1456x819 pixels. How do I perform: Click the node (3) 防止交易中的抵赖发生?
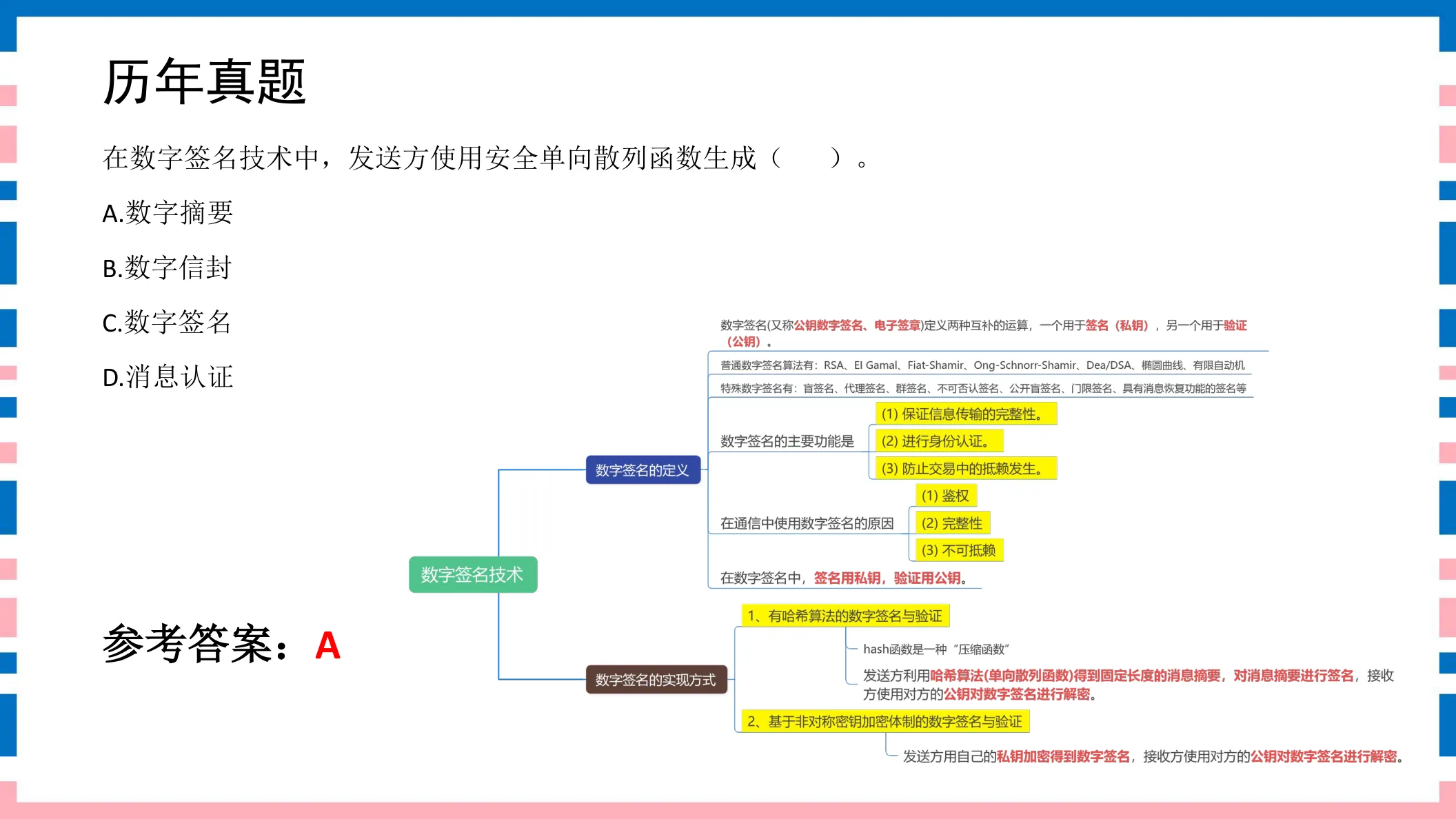(965, 468)
